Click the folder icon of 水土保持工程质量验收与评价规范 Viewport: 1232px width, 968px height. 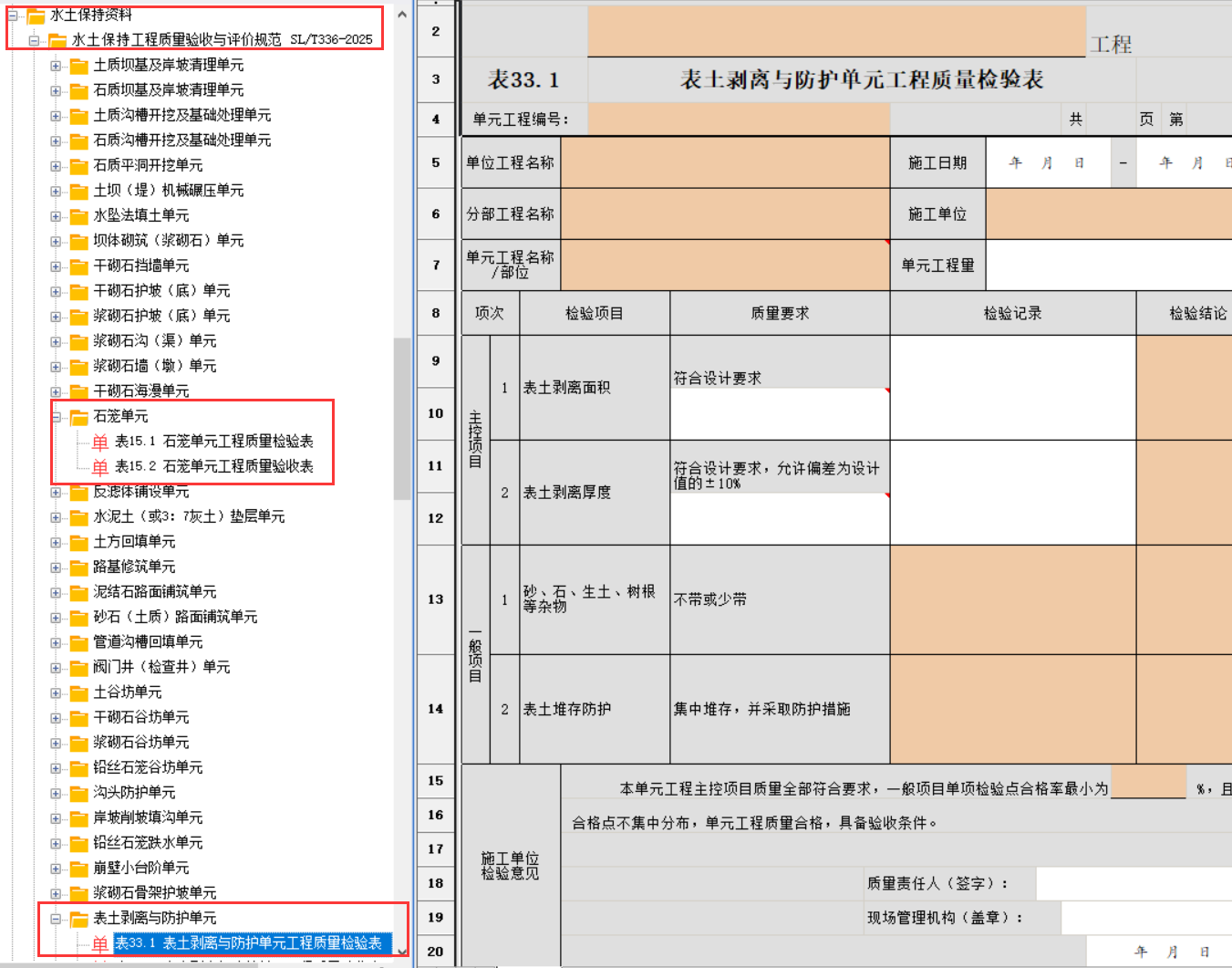coord(57,40)
